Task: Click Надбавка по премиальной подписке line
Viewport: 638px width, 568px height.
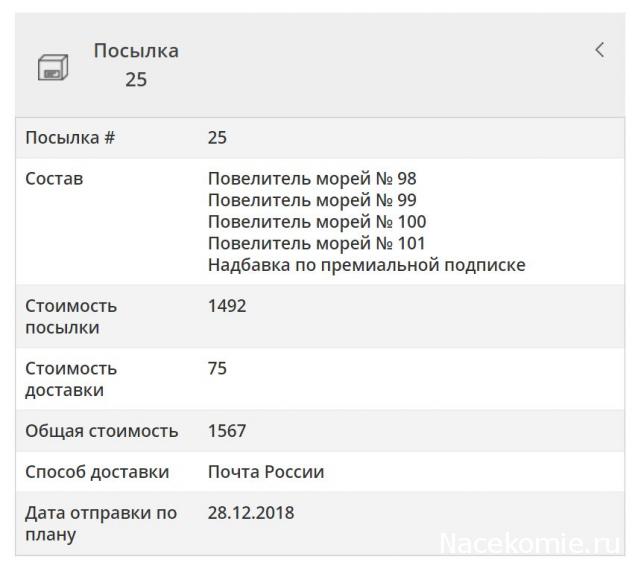Action: coord(366,265)
